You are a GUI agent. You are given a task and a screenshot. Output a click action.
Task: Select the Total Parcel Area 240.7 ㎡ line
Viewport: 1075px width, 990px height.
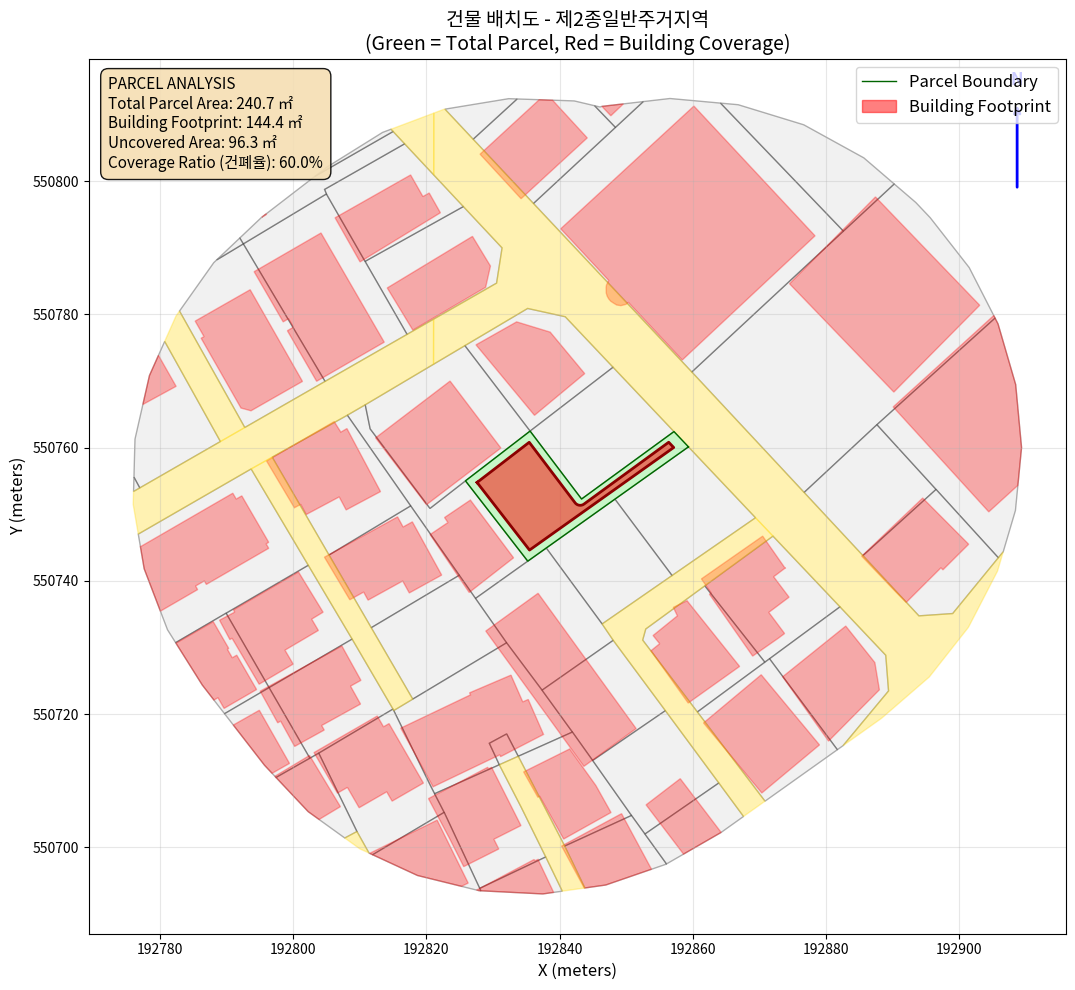pos(200,103)
